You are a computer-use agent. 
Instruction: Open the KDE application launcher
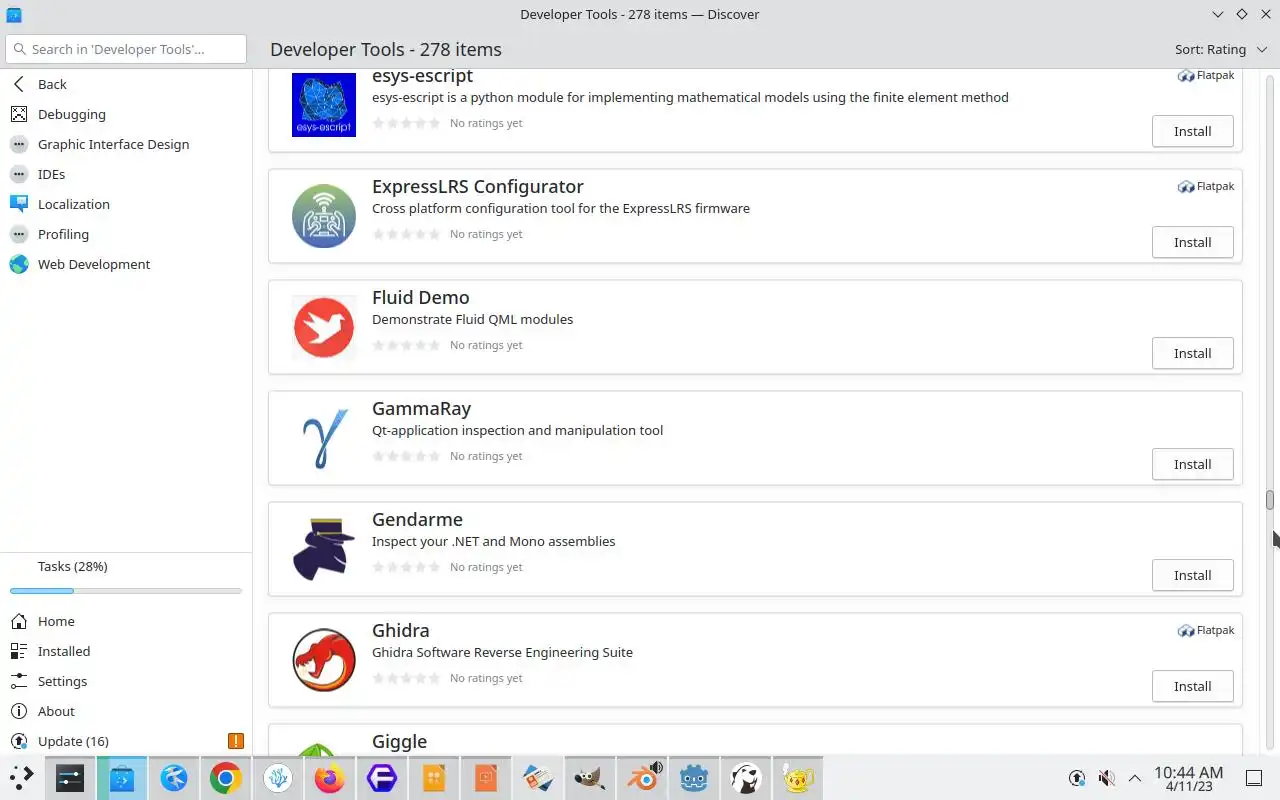[x=21, y=778]
